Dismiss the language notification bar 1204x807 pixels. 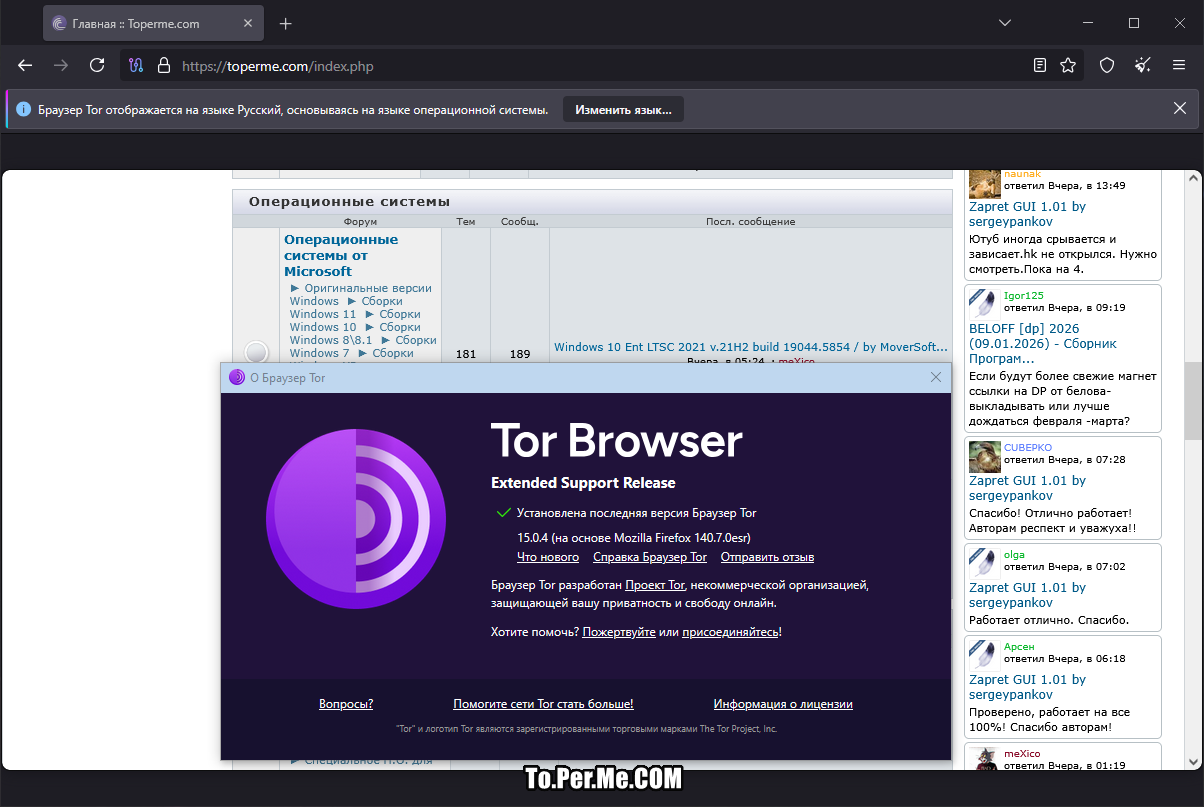click(x=1179, y=109)
